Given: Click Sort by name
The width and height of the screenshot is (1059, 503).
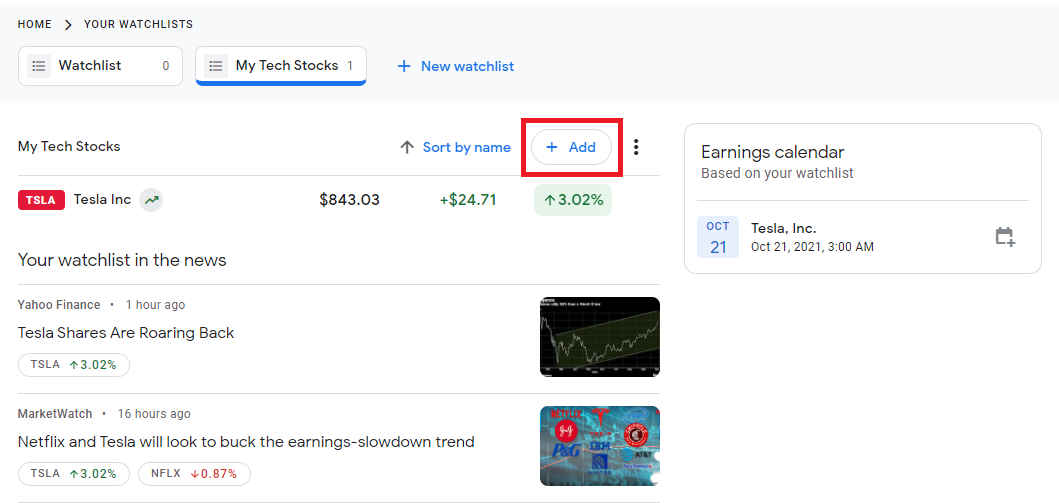Looking at the screenshot, I should [467, 147].
